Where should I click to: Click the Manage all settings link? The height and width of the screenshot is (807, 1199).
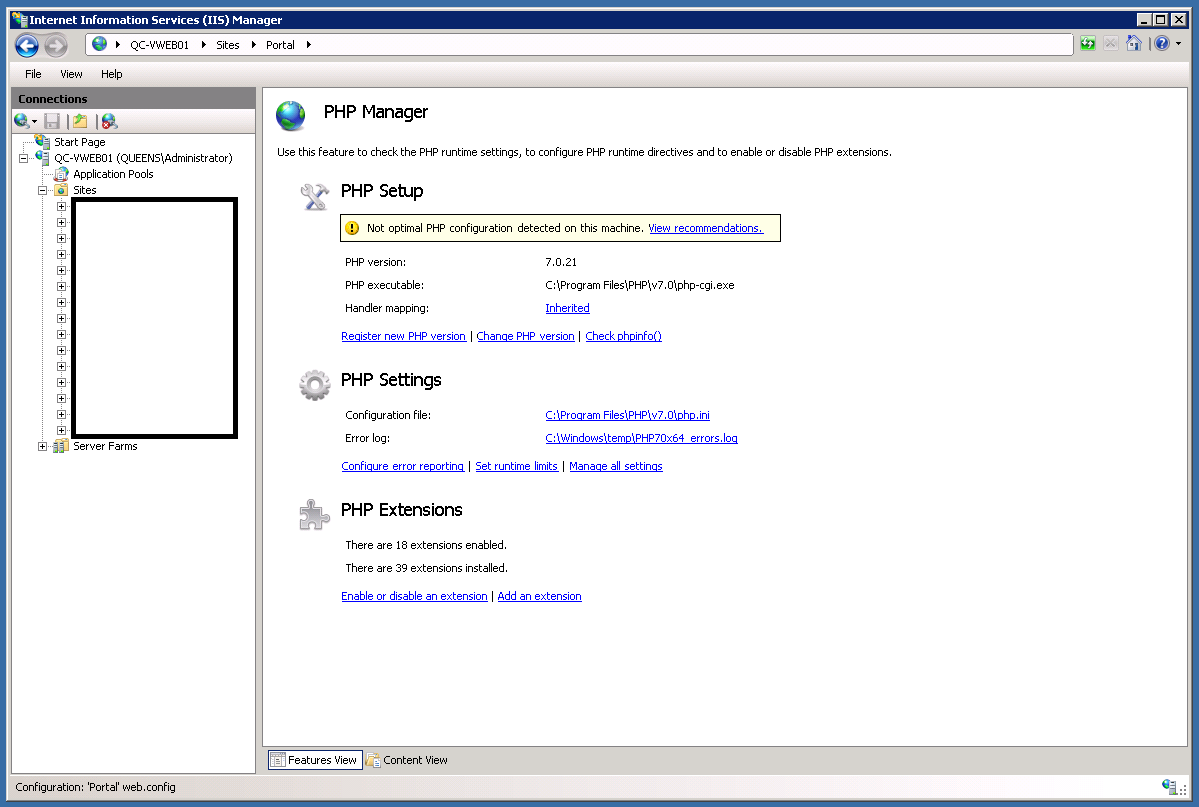click(616, 466)
